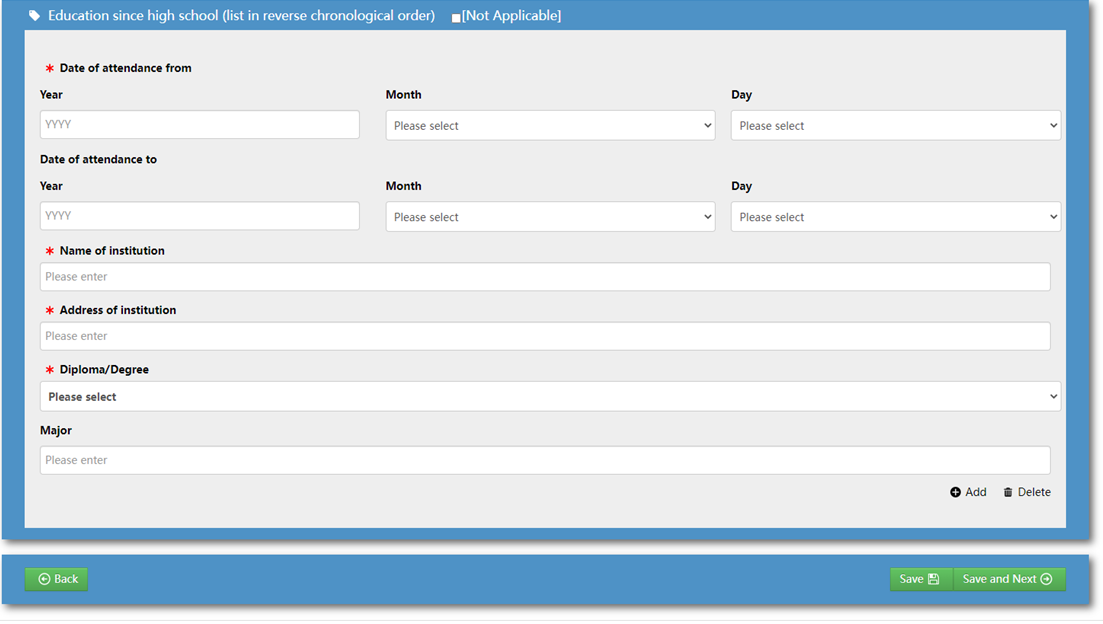Expand Month dropdown for attendance to
The image size is (1103, 624).
(x=550, y=217)
